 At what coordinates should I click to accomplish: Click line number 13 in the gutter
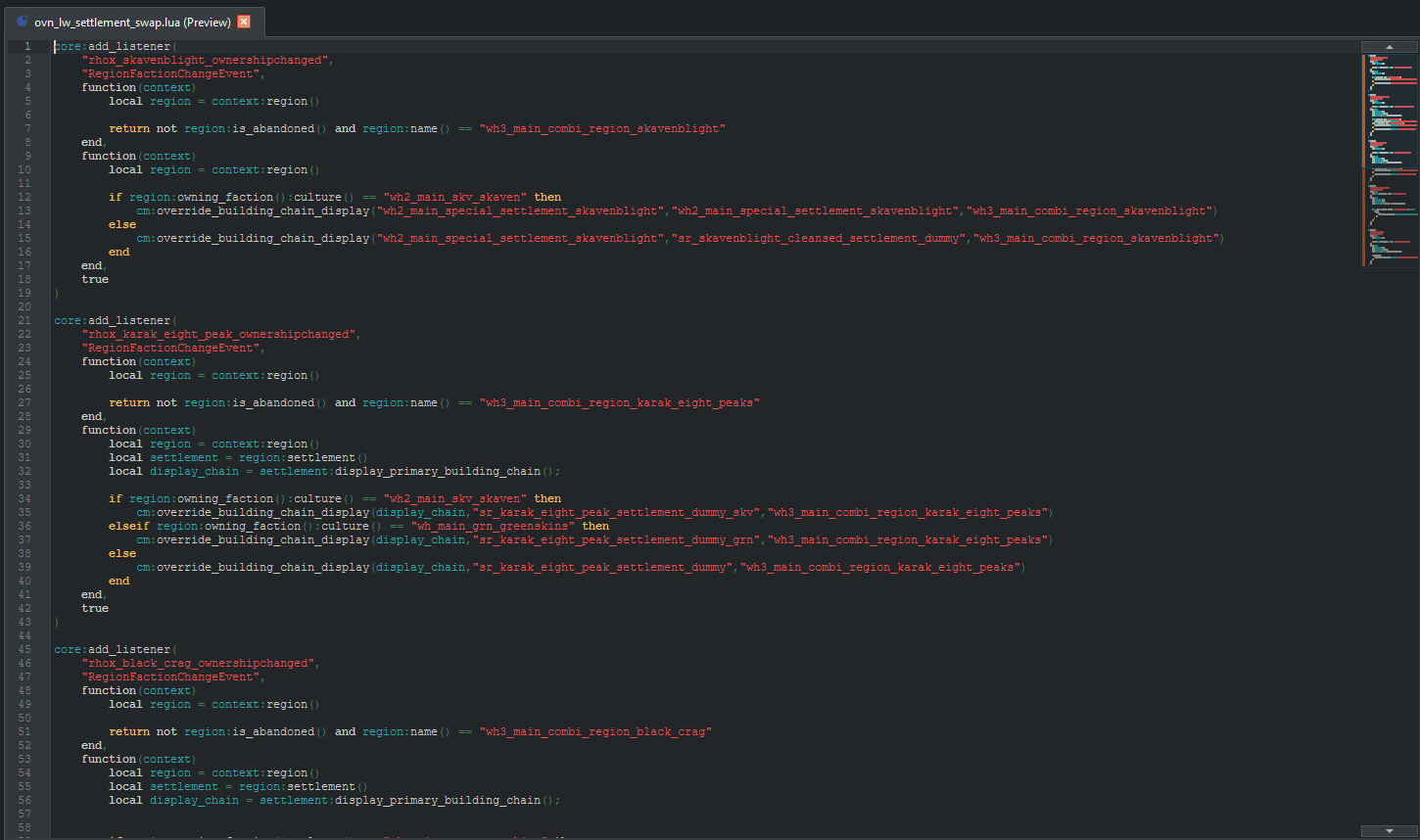pyautogui.click(x=25, y=210)
